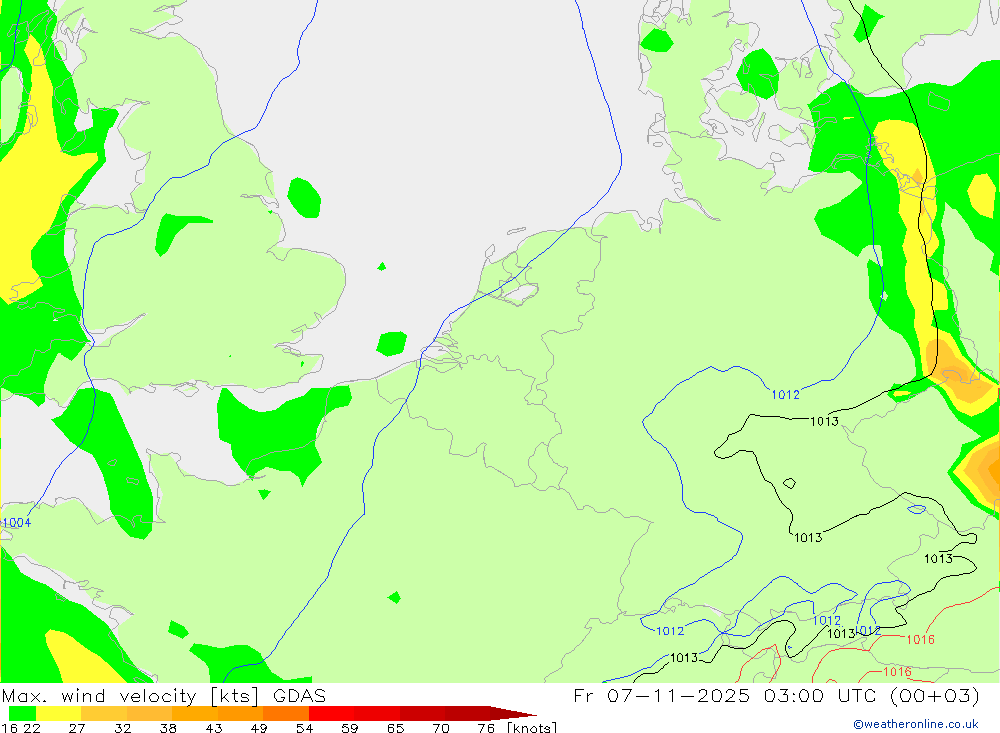Click the blue '1004' isobar label
This screenshot has width=1000, height=733.
(x=16, y=522)
